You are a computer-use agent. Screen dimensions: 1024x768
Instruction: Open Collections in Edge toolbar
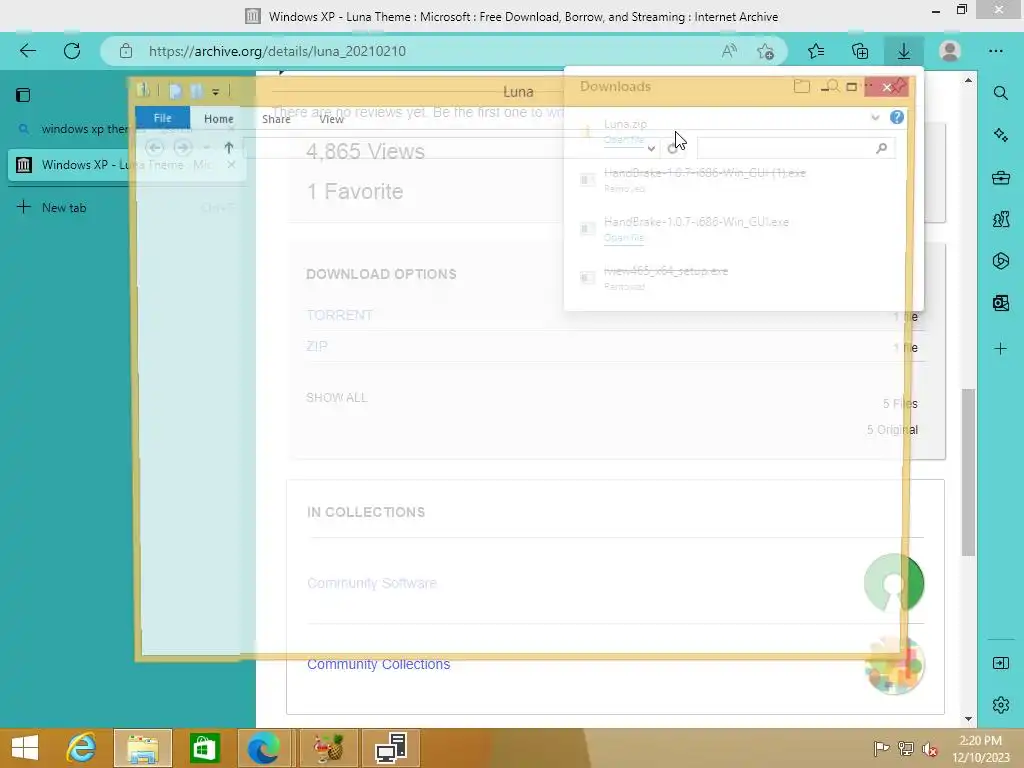(x=860, y=51)
